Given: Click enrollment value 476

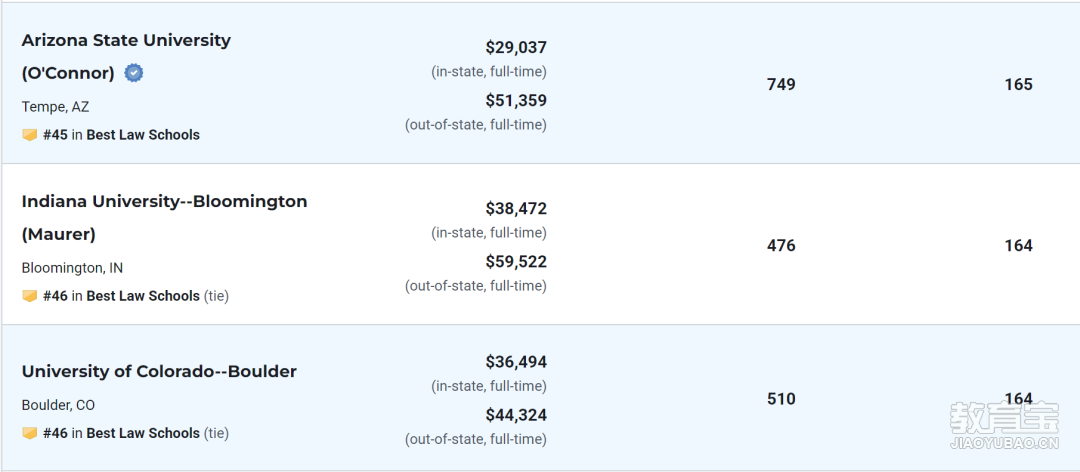Looking at the screenshot, I should tap(781, 246).
